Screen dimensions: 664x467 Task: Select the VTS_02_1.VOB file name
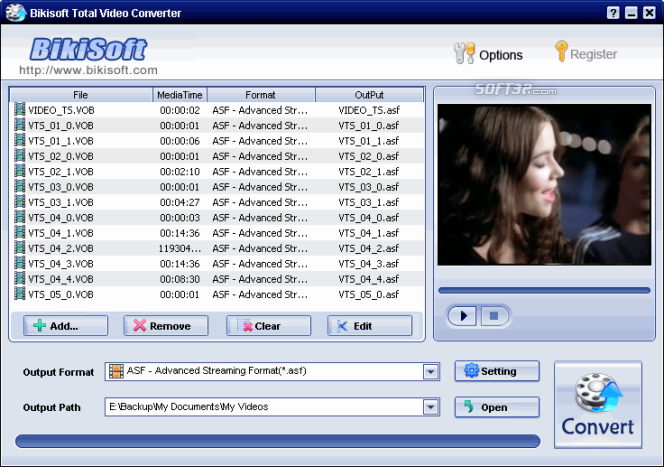[61, 172]
